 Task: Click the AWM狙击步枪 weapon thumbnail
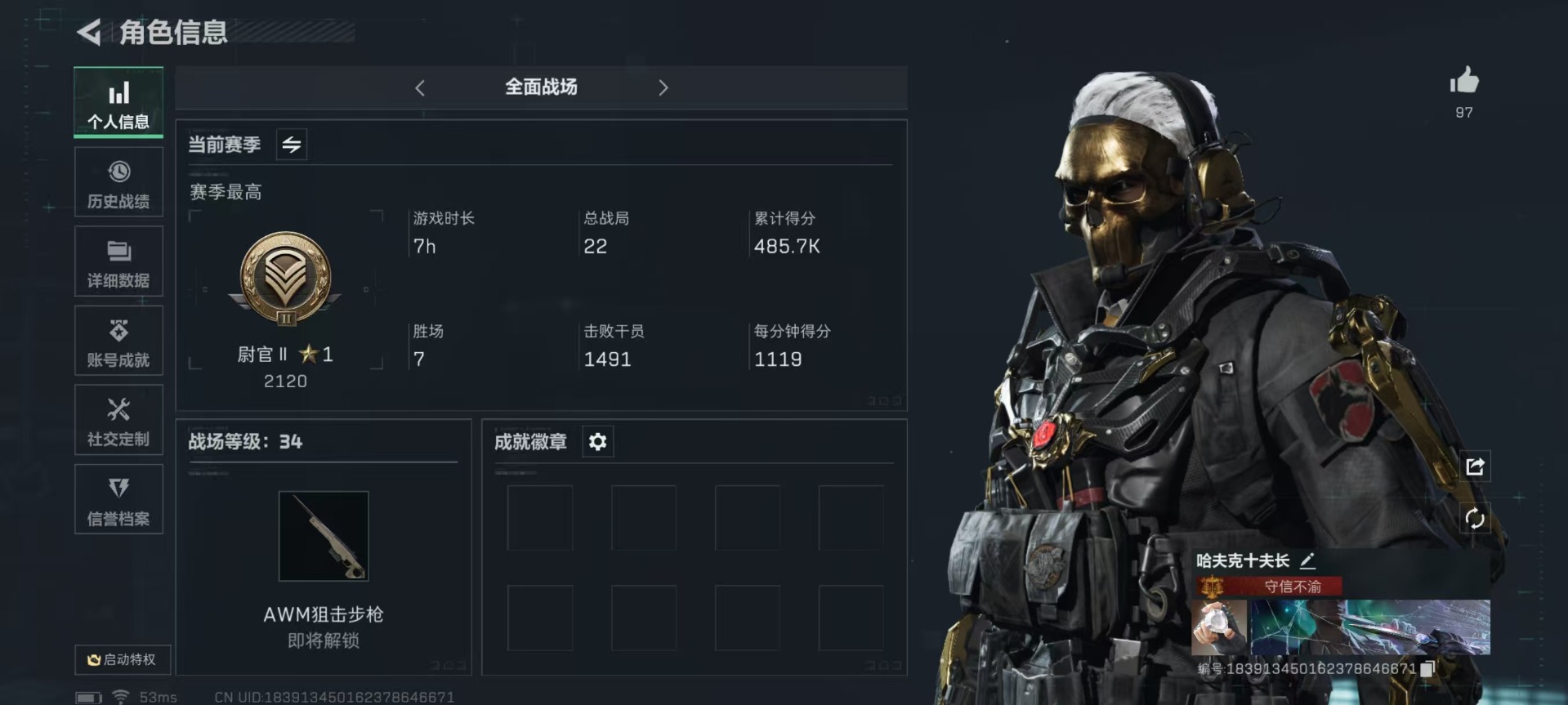324,536
